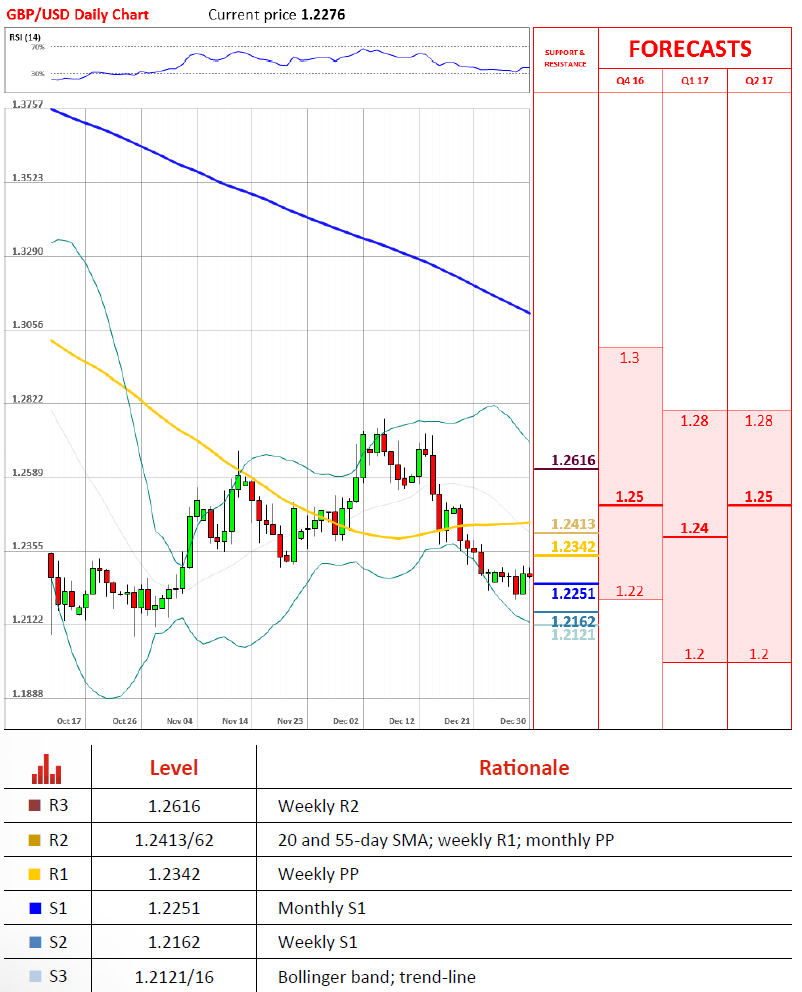Select the 'Q4 16' forecast column header

tap(630, 80)
